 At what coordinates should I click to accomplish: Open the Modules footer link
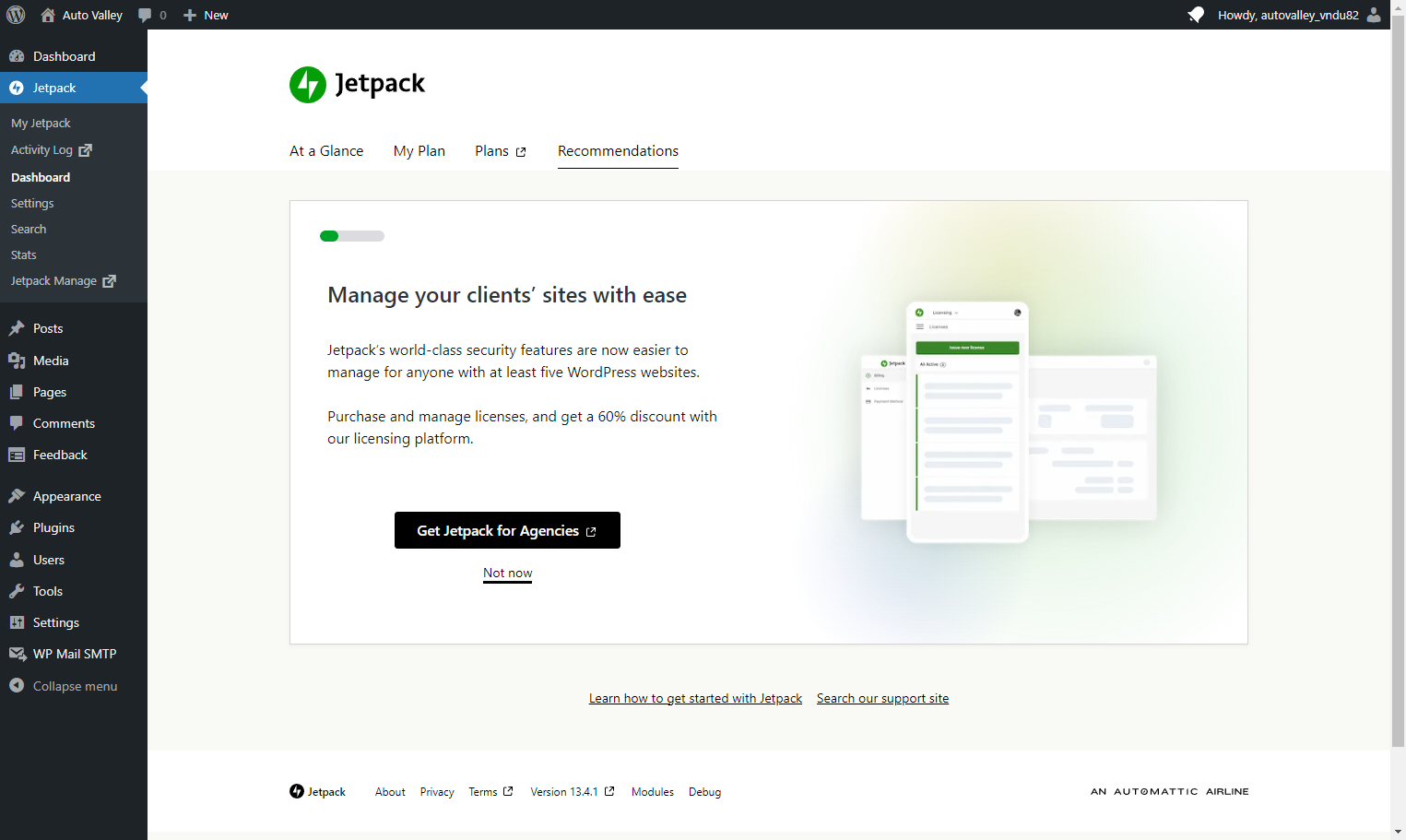coord(653,792)
